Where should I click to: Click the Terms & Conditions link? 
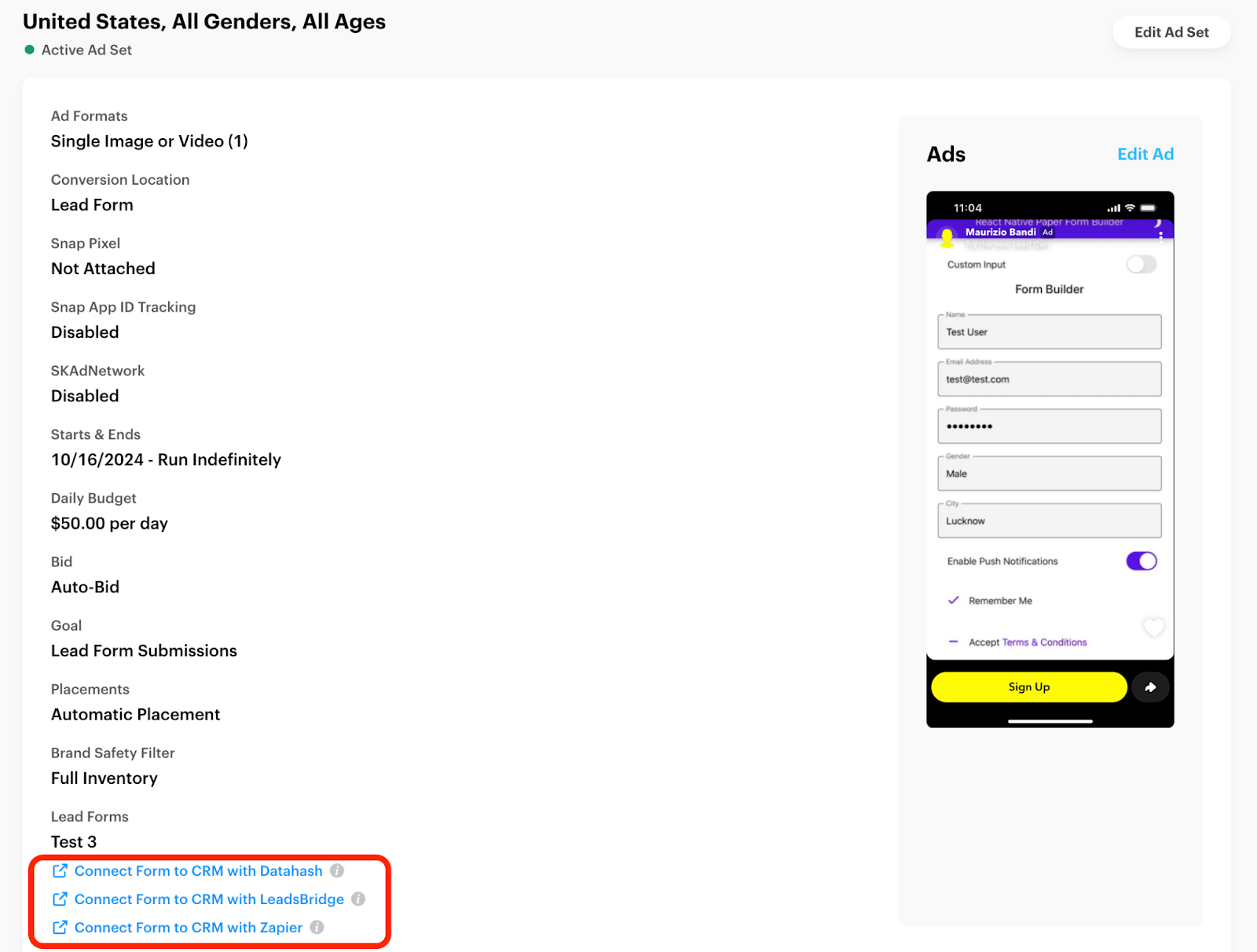[1044, 642]
